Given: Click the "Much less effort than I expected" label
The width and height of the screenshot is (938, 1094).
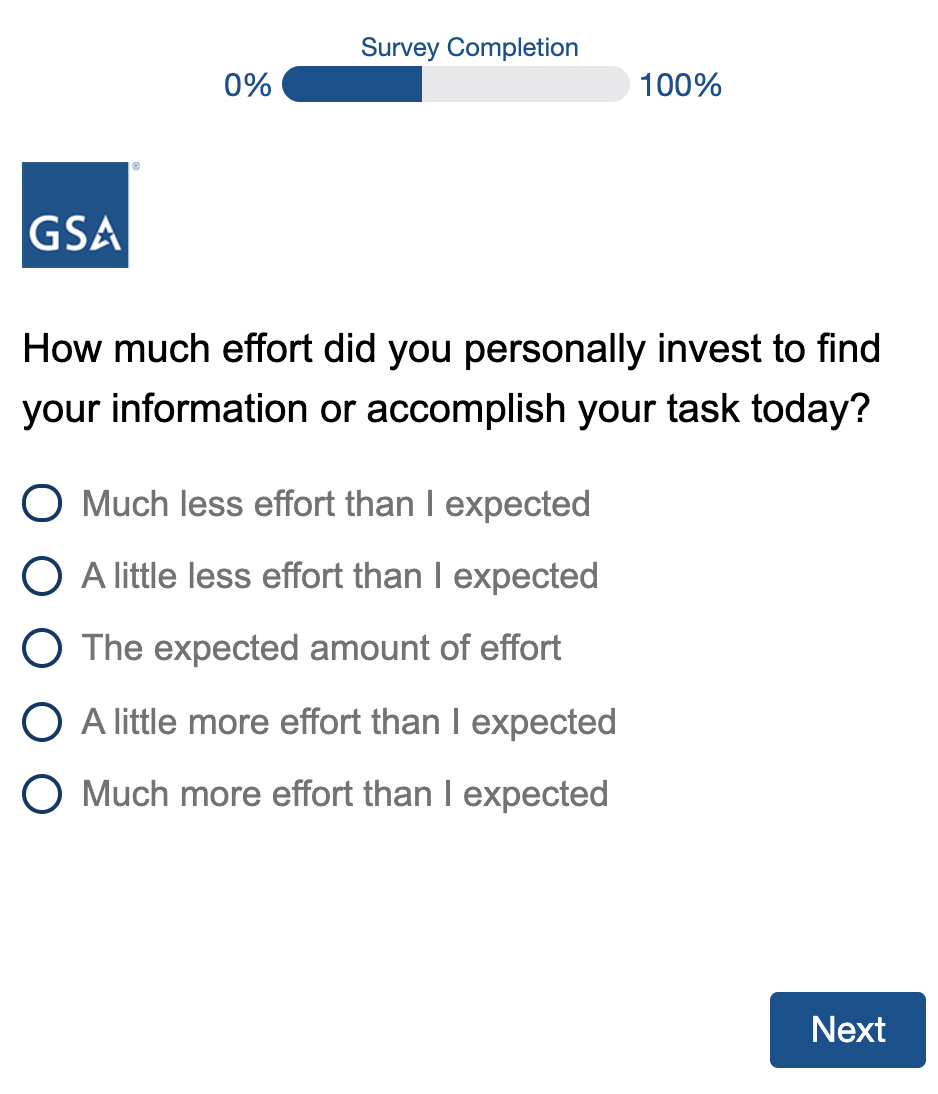Looking at the screenshot, I should (336, 504).
